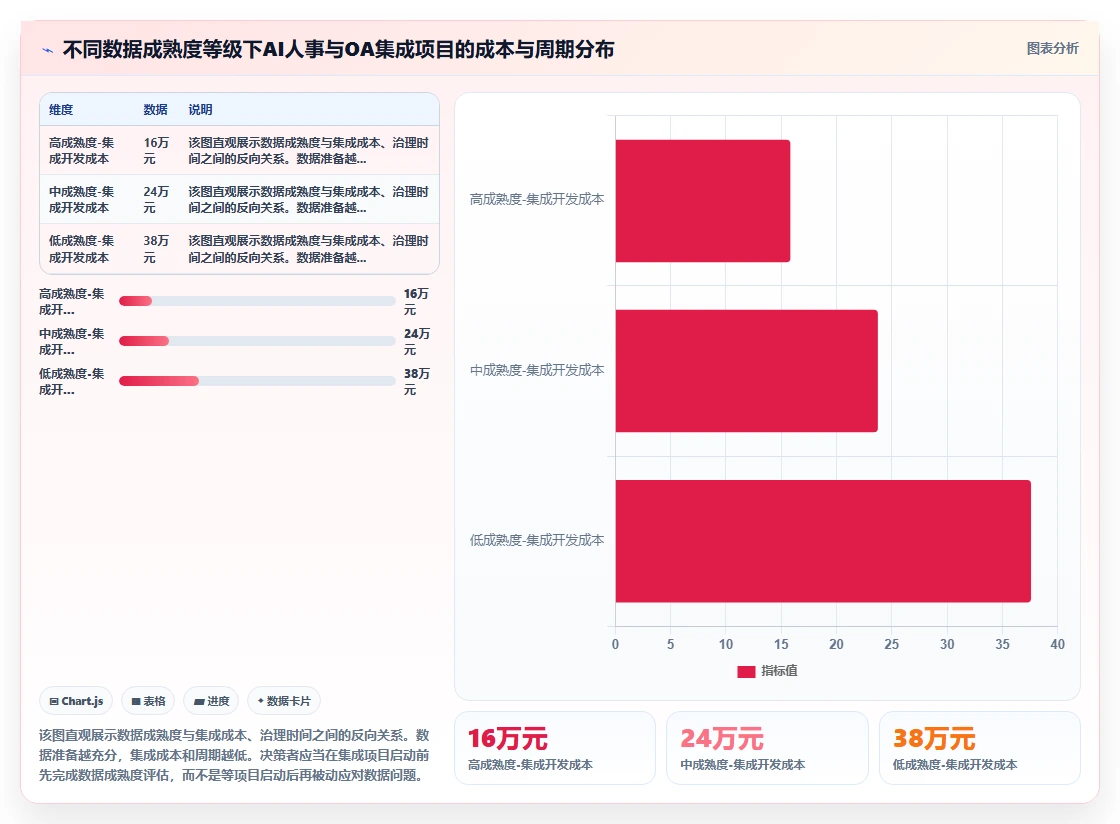This screenshot has height=824, width=1120.
Task: Select the 进度 tag chip
Action: (x=211, y=701)
